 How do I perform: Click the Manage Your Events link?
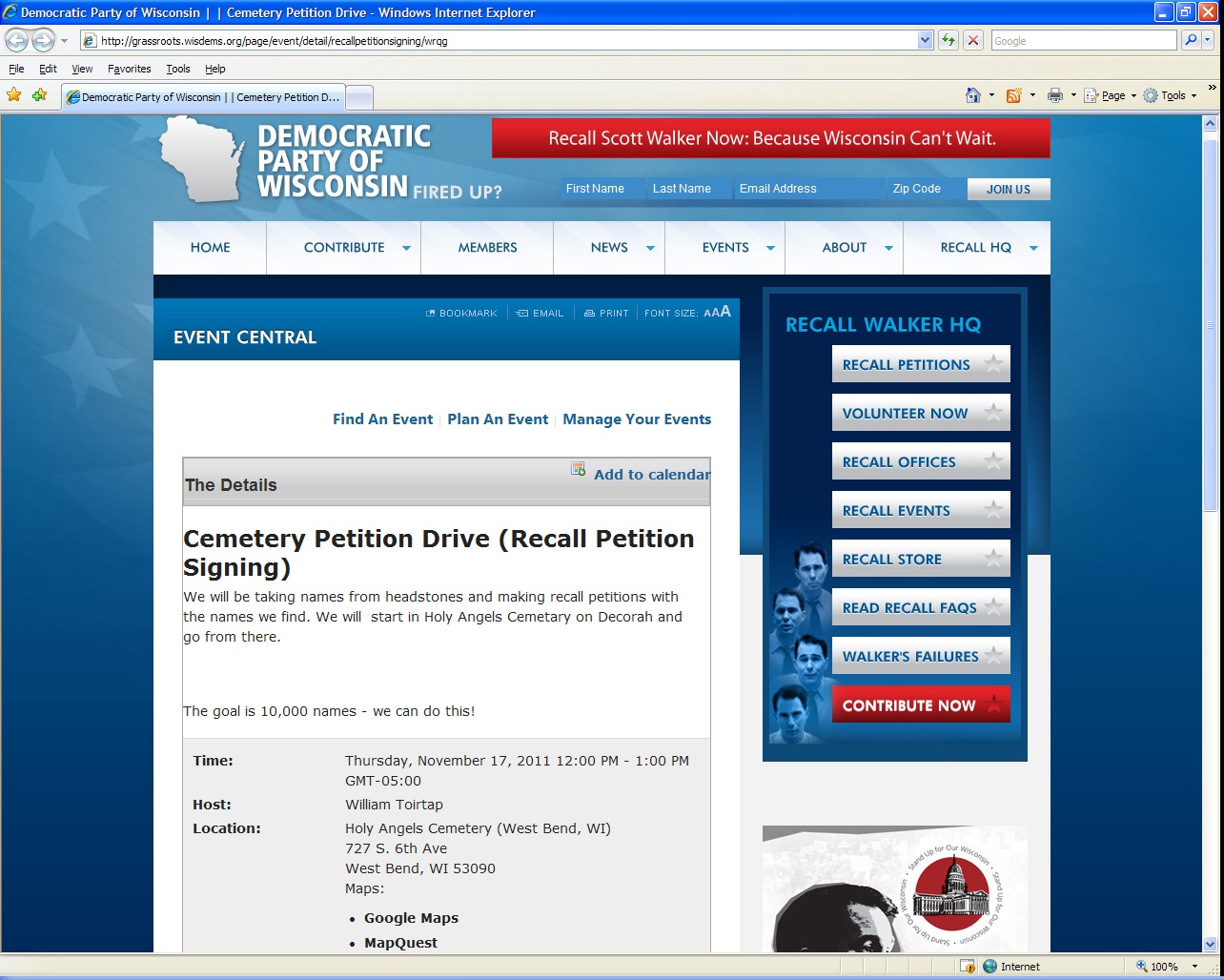click(x=637, y=419)
